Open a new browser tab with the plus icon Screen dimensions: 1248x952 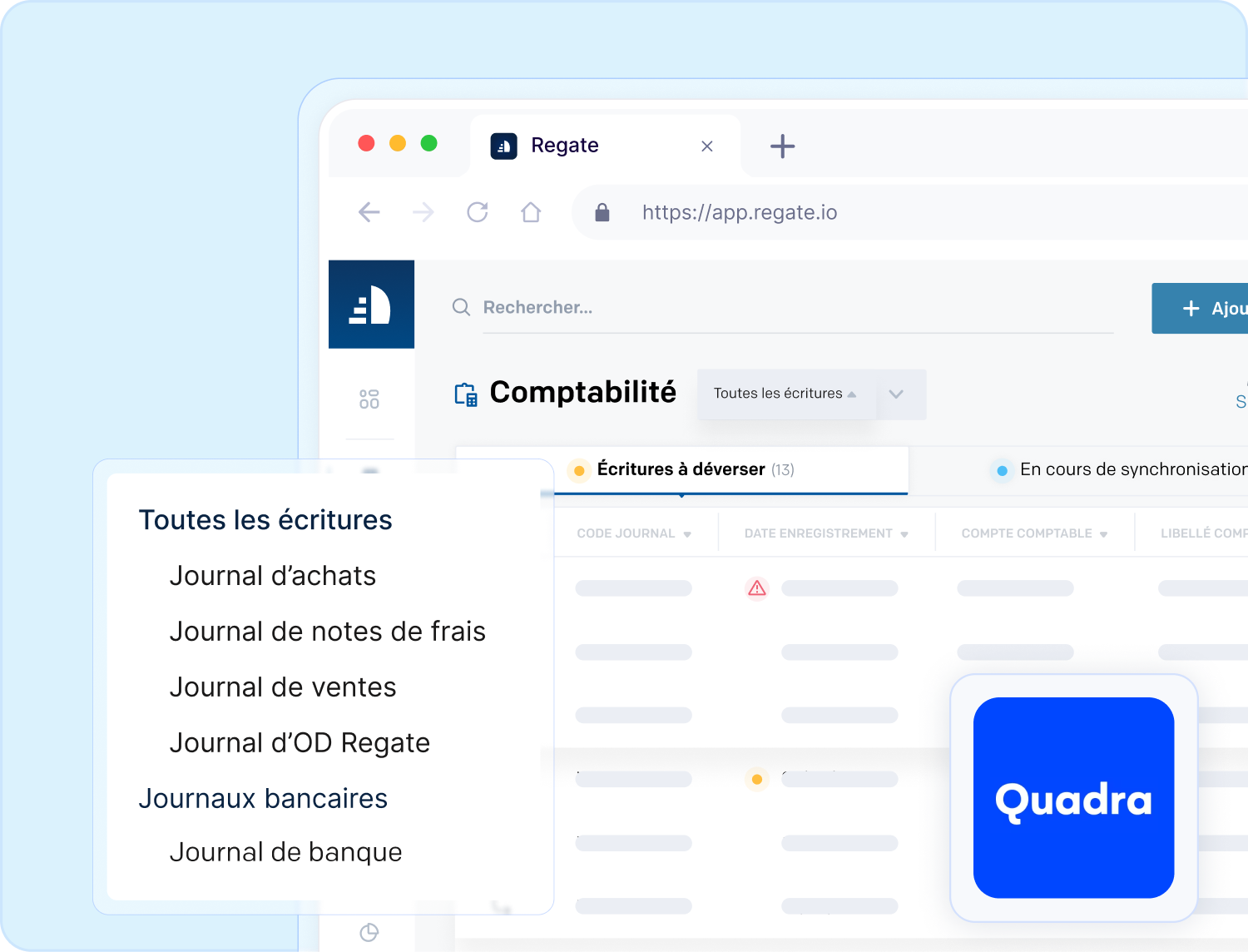pos(782,146)
